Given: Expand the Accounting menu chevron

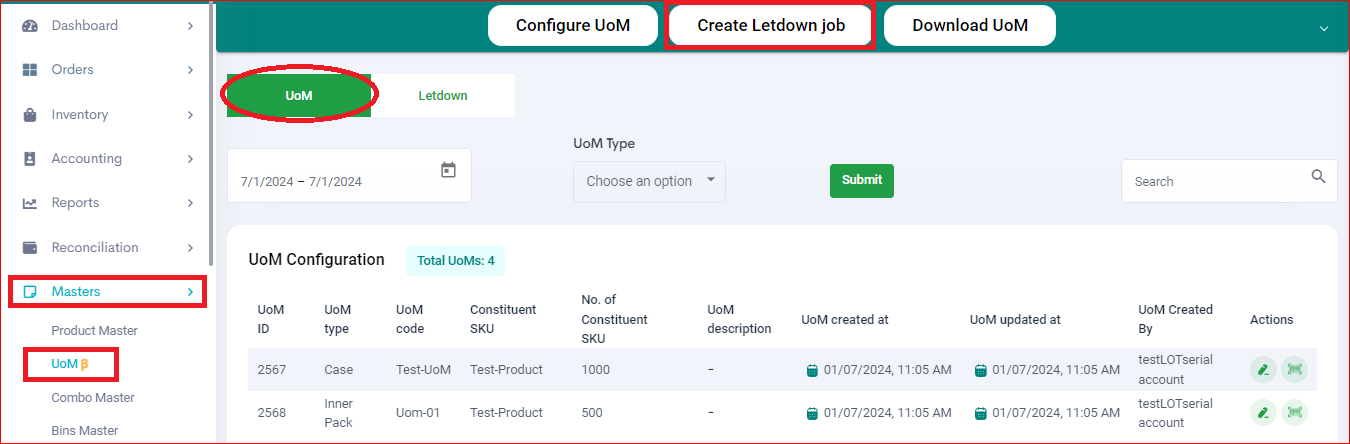Looking at the screenshot, I should pyautogui.click(x=190, y=159).
